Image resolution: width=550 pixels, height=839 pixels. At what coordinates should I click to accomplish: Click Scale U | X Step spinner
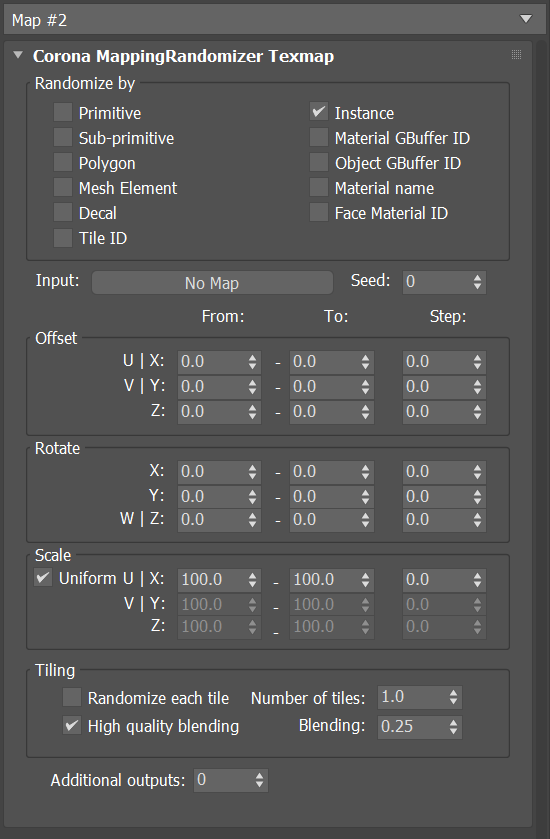click(478, 579)
